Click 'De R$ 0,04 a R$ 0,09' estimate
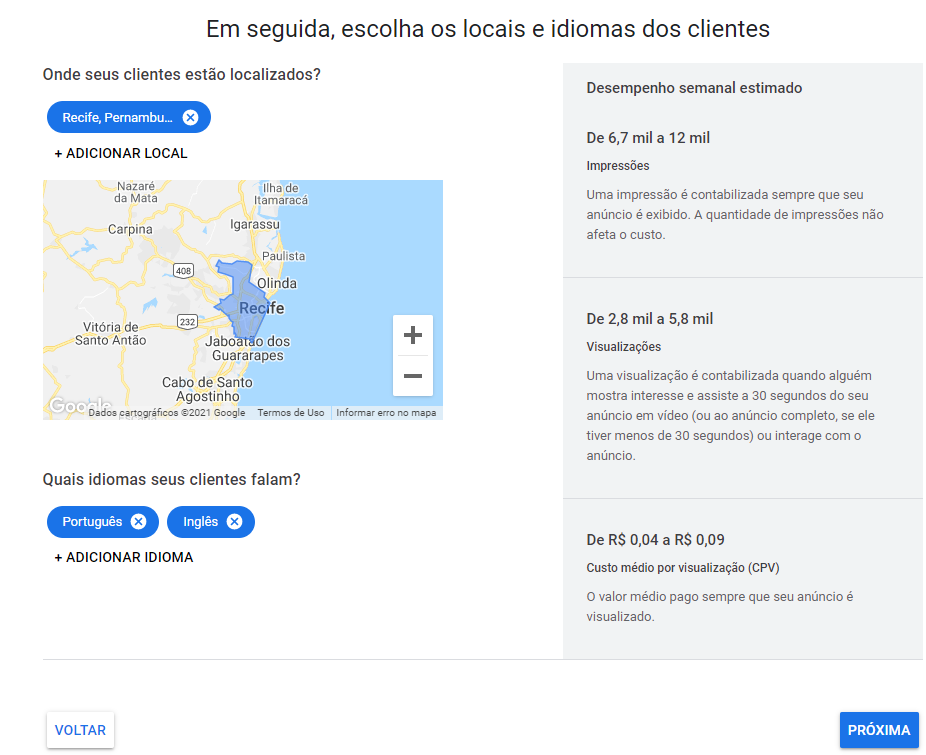 pos(655,540)
